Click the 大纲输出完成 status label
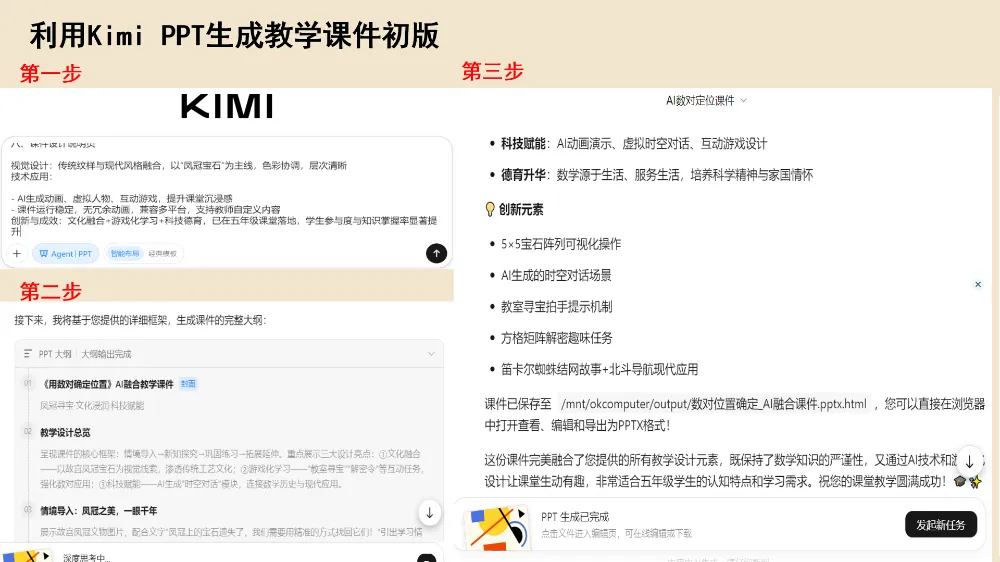 pos(106,354)
